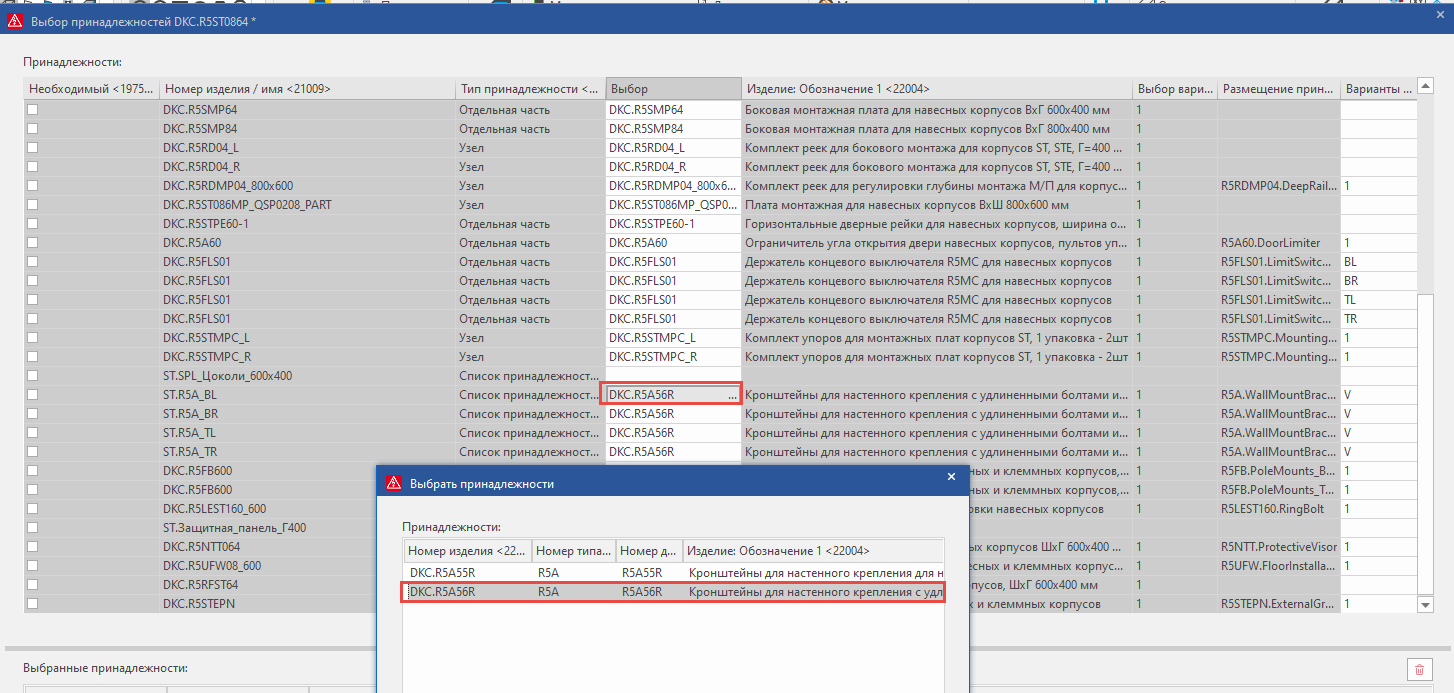Tick the checkbox for DKC.R5SMP84
Viewport: 1454px width, 693px height.
click(x=33, y=129)
